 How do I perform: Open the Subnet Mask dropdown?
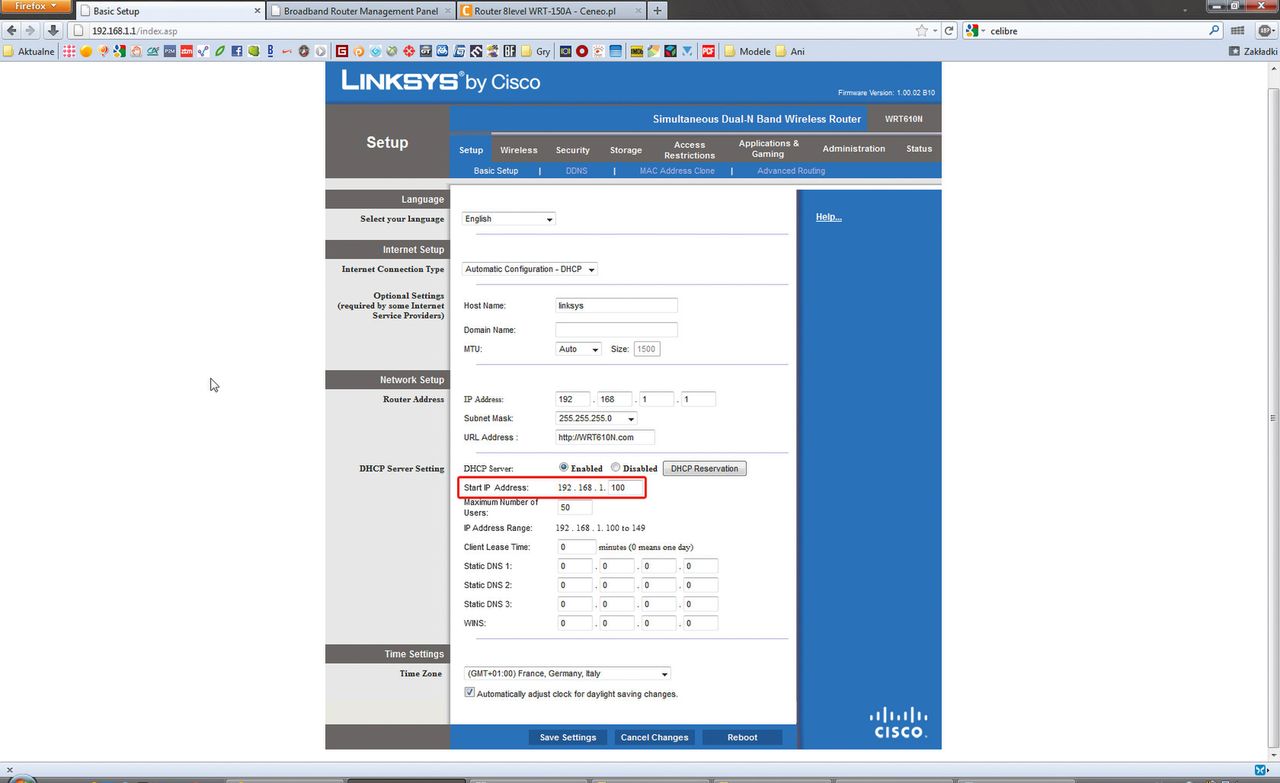click(596, 418)
